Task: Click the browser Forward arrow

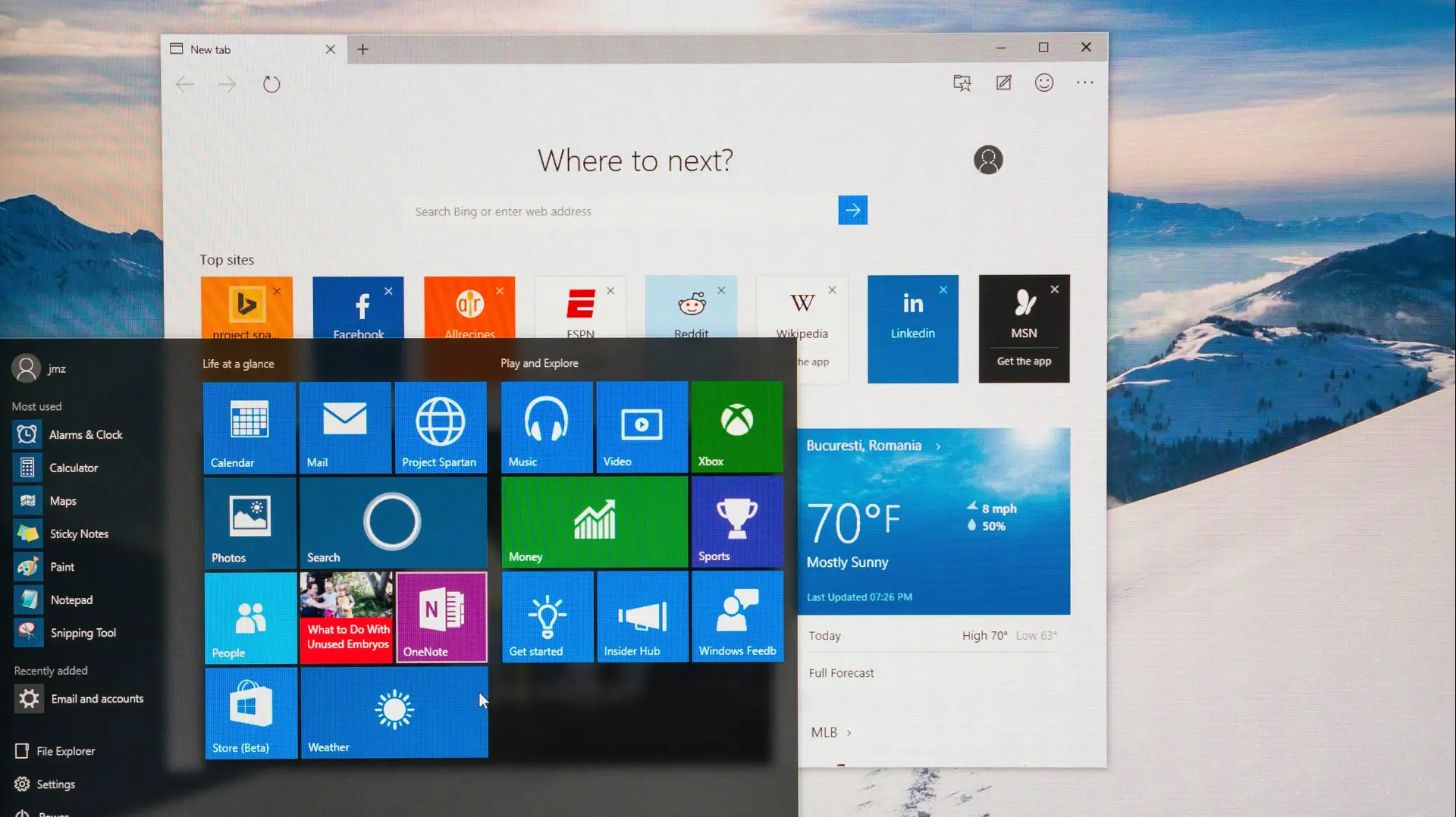Action: click(227, 84)
